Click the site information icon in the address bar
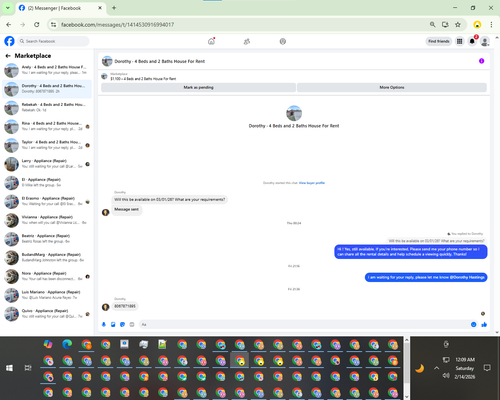 coord(53,24)
